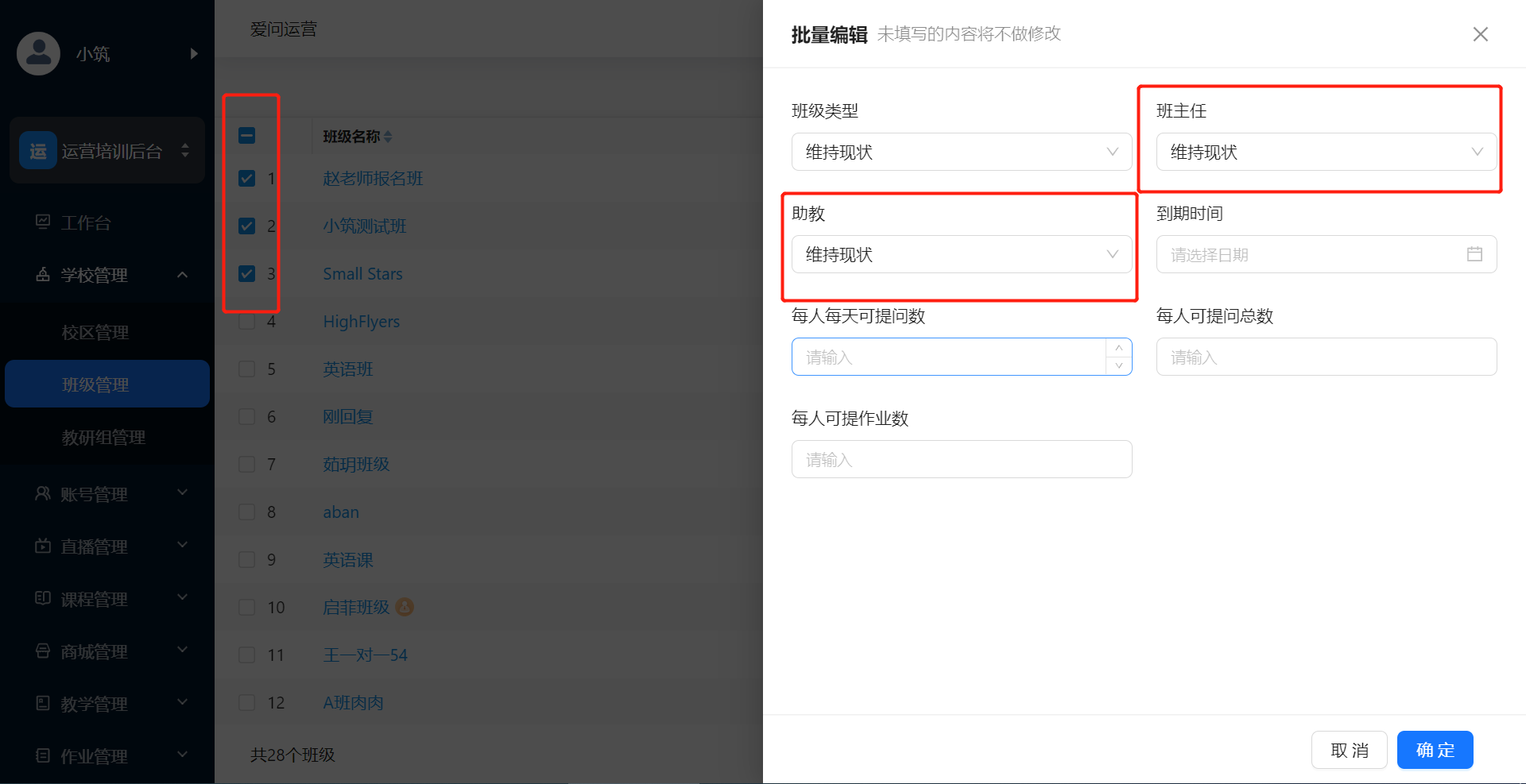Screen dimensions: 1526x784
Task: Check row 6 刚回复 checkbox
Action: click(x=247, y=416)
